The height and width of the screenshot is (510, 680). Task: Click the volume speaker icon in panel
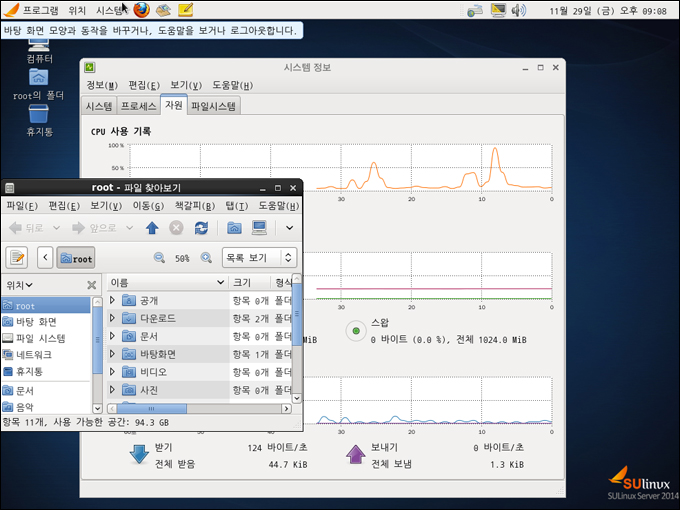pyautogui.click(x=518, y=11)
